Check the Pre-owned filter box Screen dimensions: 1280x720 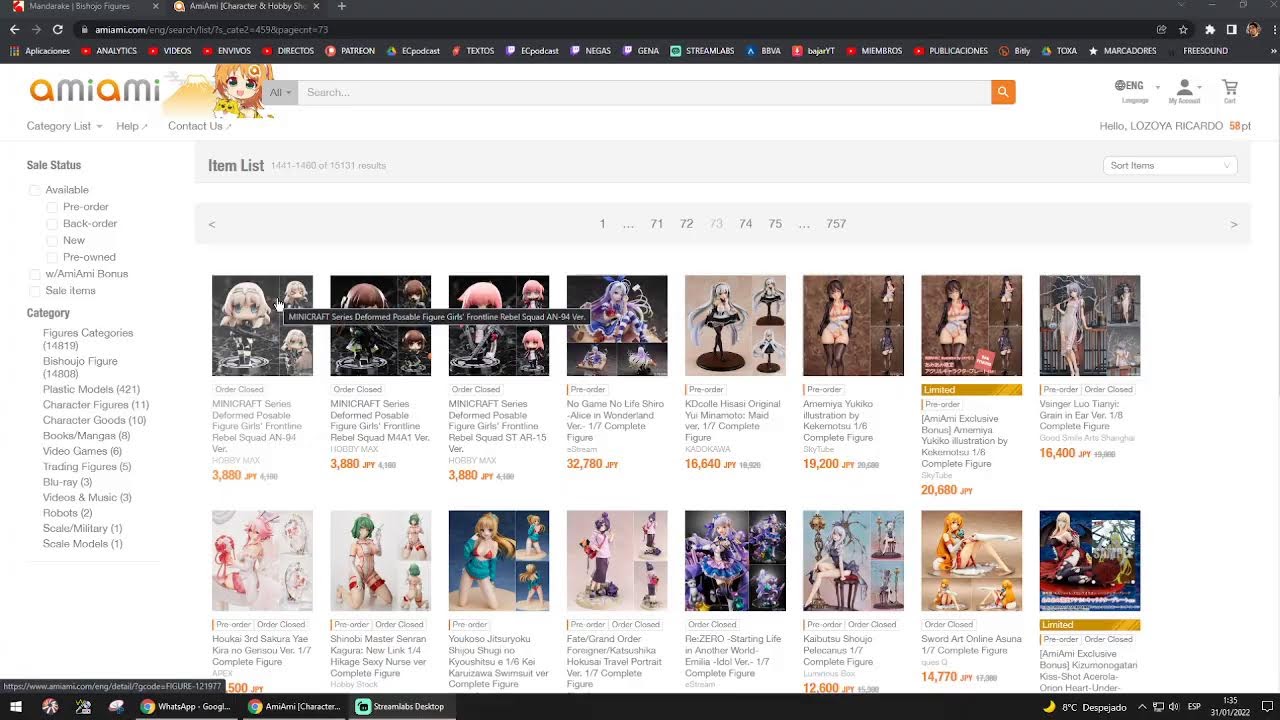[52, 257]
